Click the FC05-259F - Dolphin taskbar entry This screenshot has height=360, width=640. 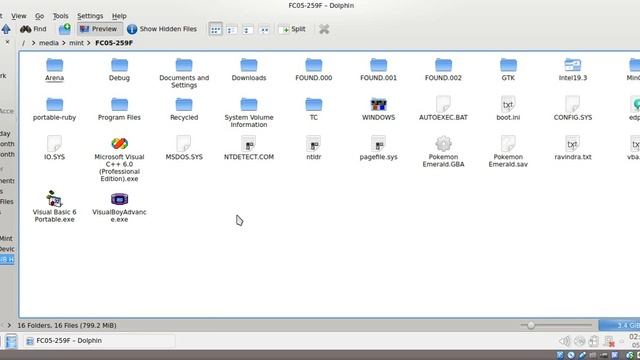(x=99, y=341)
